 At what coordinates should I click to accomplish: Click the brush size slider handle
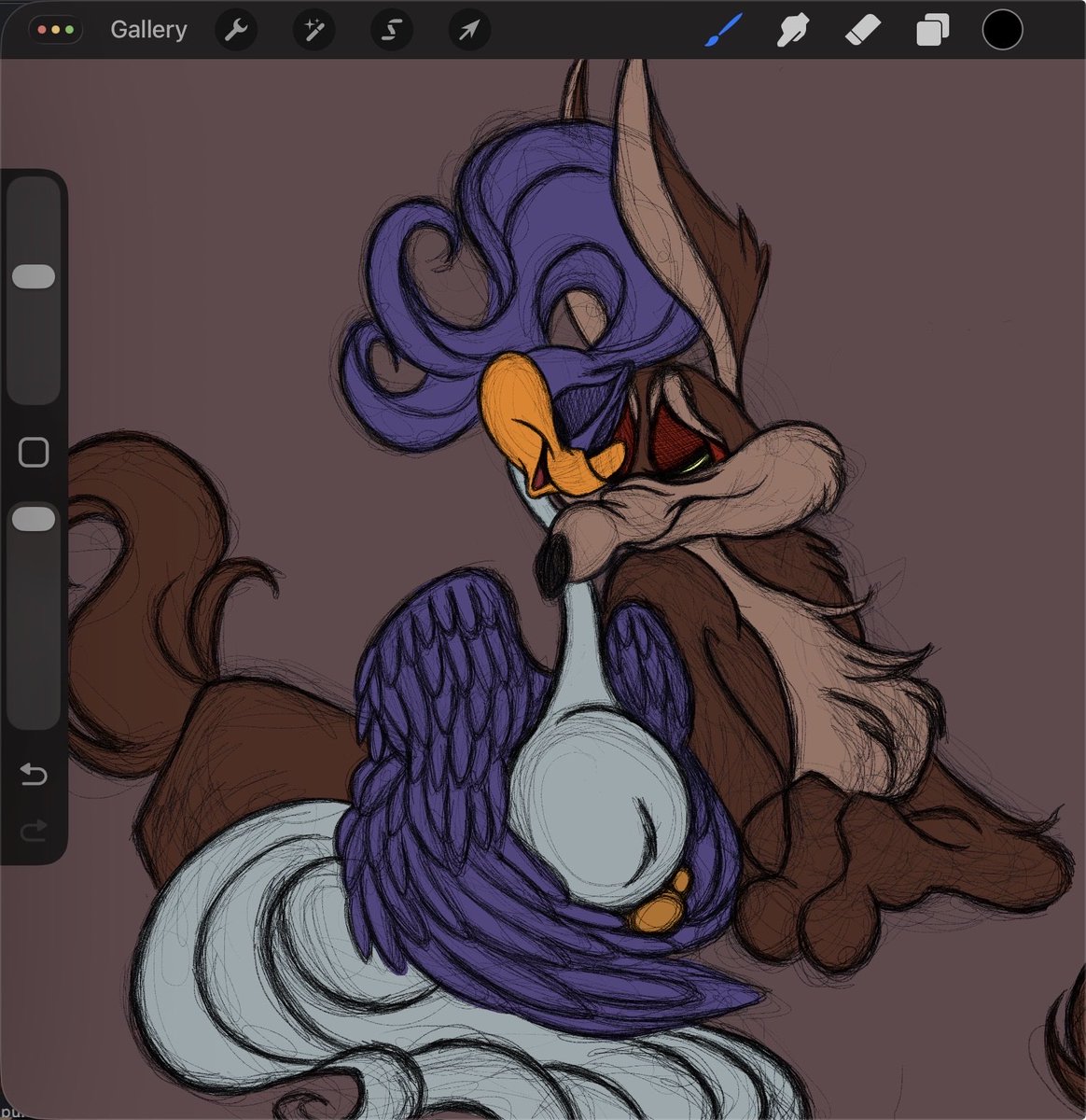35,276
